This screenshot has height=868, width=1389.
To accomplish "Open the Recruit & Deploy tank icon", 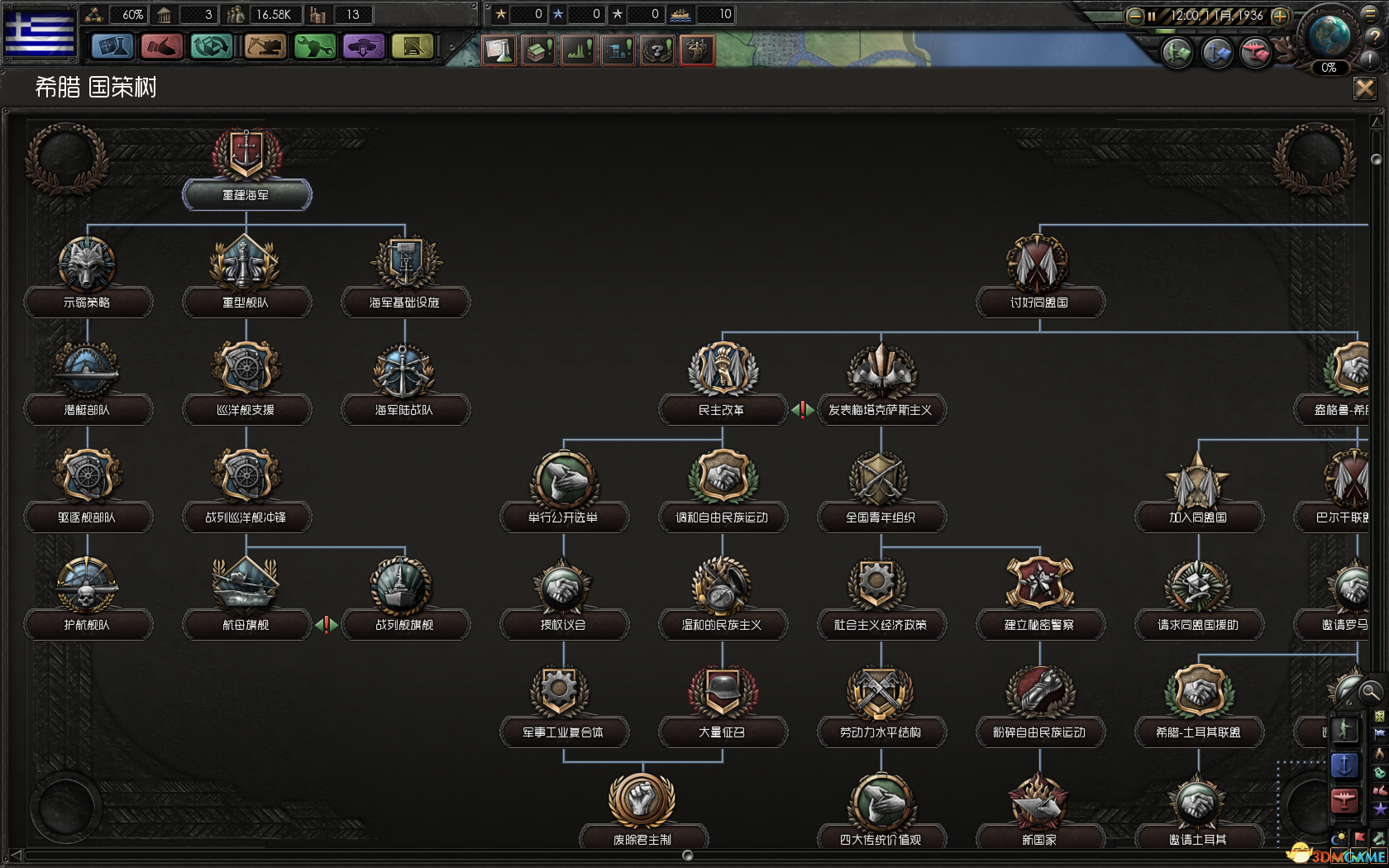I will tap(363, 47).
